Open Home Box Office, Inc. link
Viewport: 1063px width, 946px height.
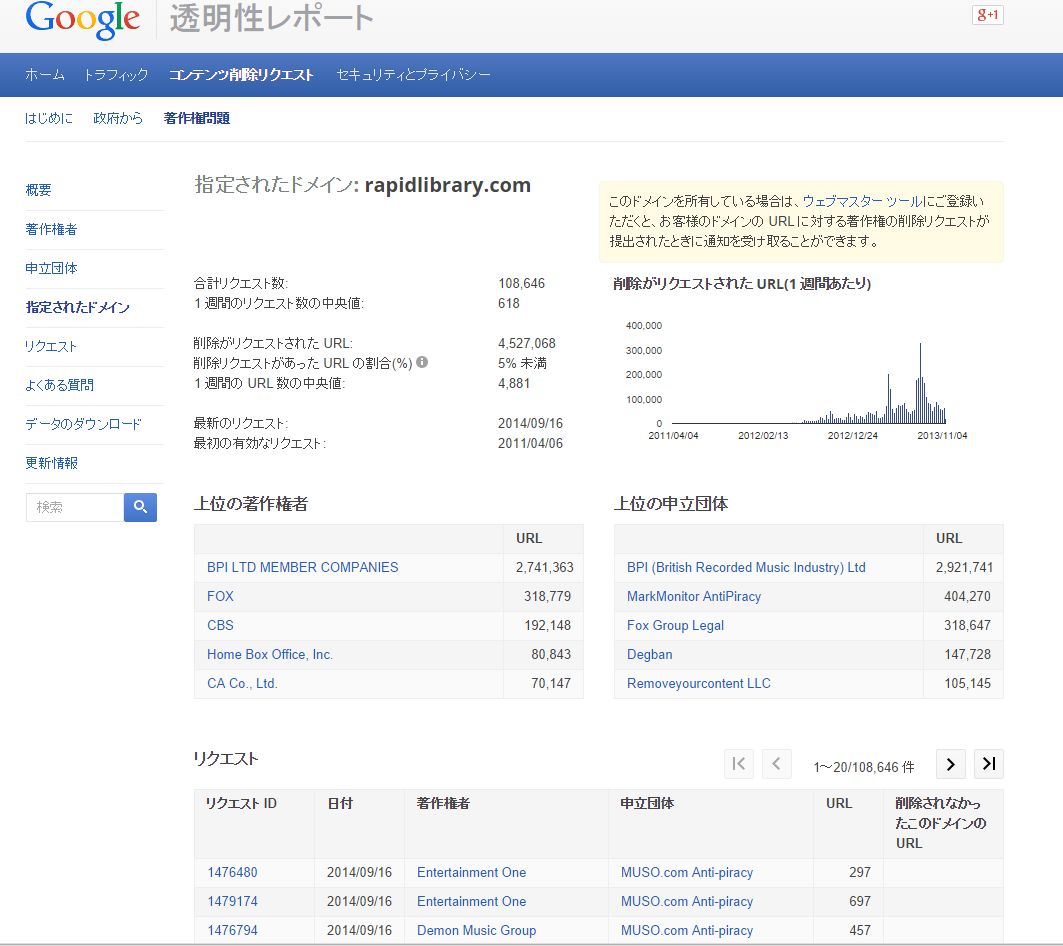pos(270,654)
